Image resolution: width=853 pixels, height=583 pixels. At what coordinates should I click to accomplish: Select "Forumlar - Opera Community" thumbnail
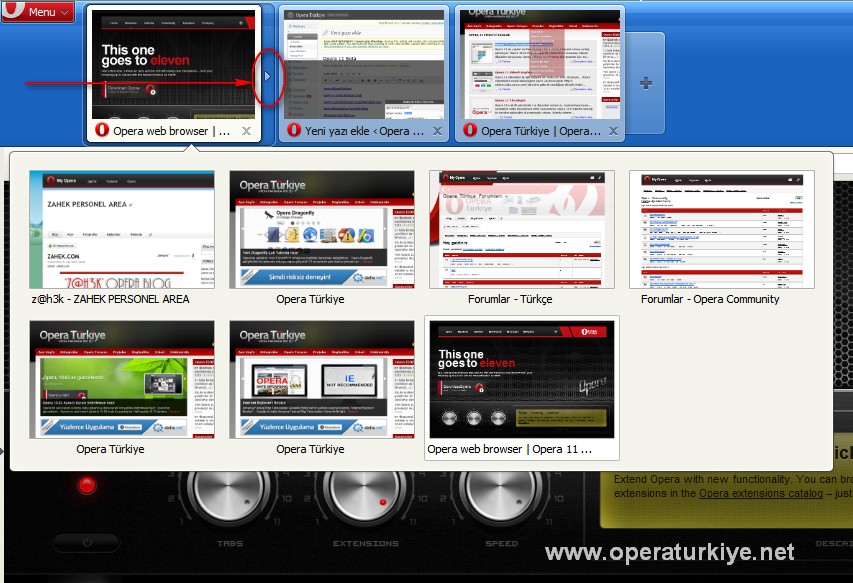721,230
